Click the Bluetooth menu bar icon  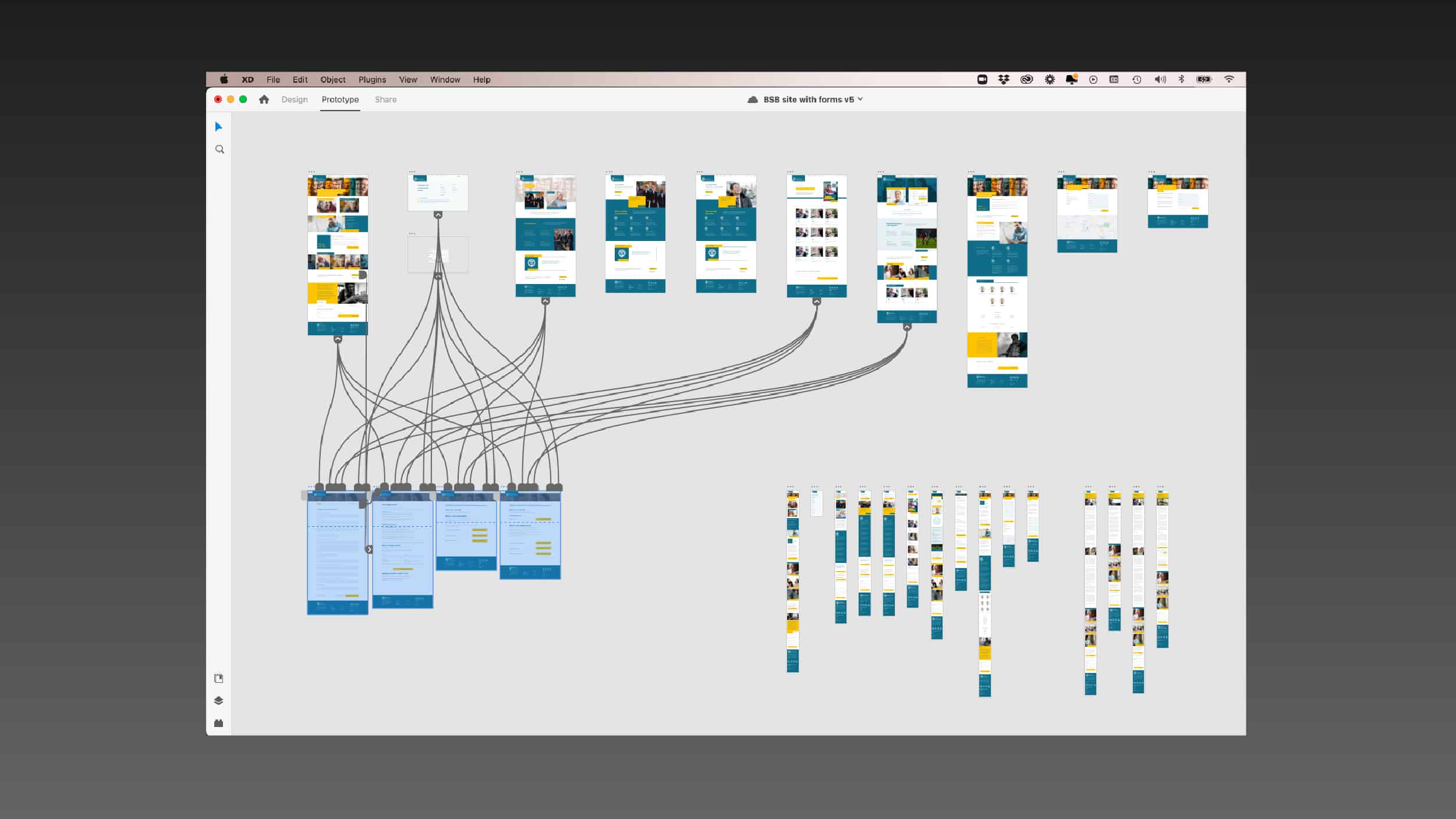1181,79
